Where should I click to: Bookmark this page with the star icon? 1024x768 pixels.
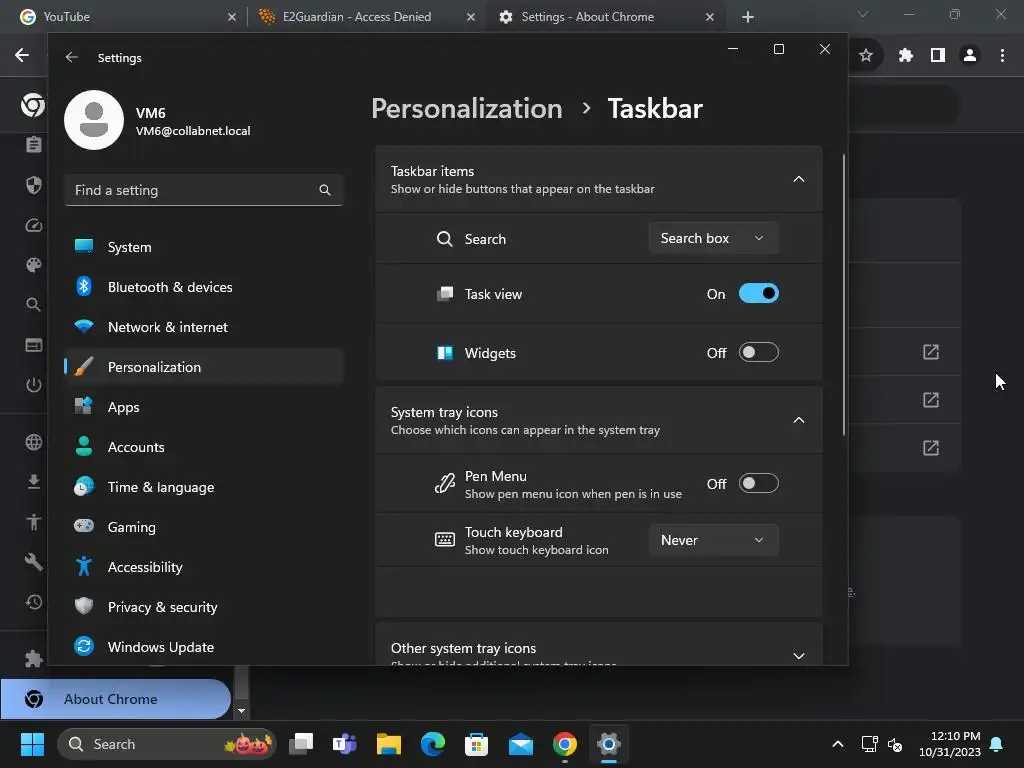(x=865, y=56)
